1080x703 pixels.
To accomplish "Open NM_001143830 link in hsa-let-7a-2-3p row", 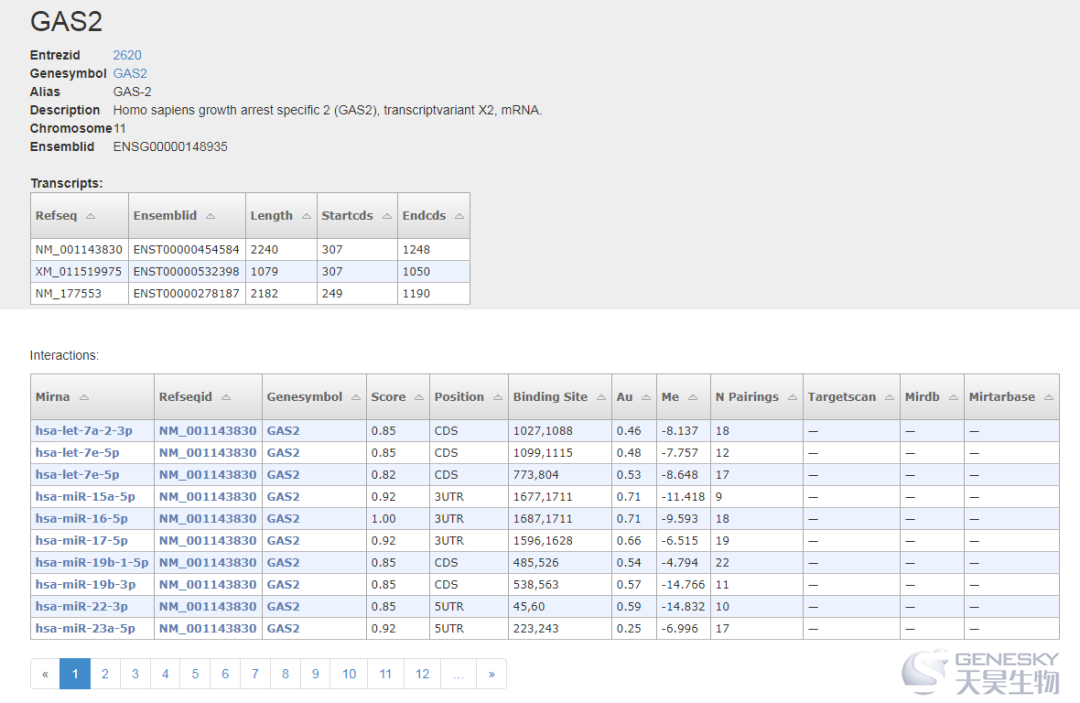I will [207, 431].
